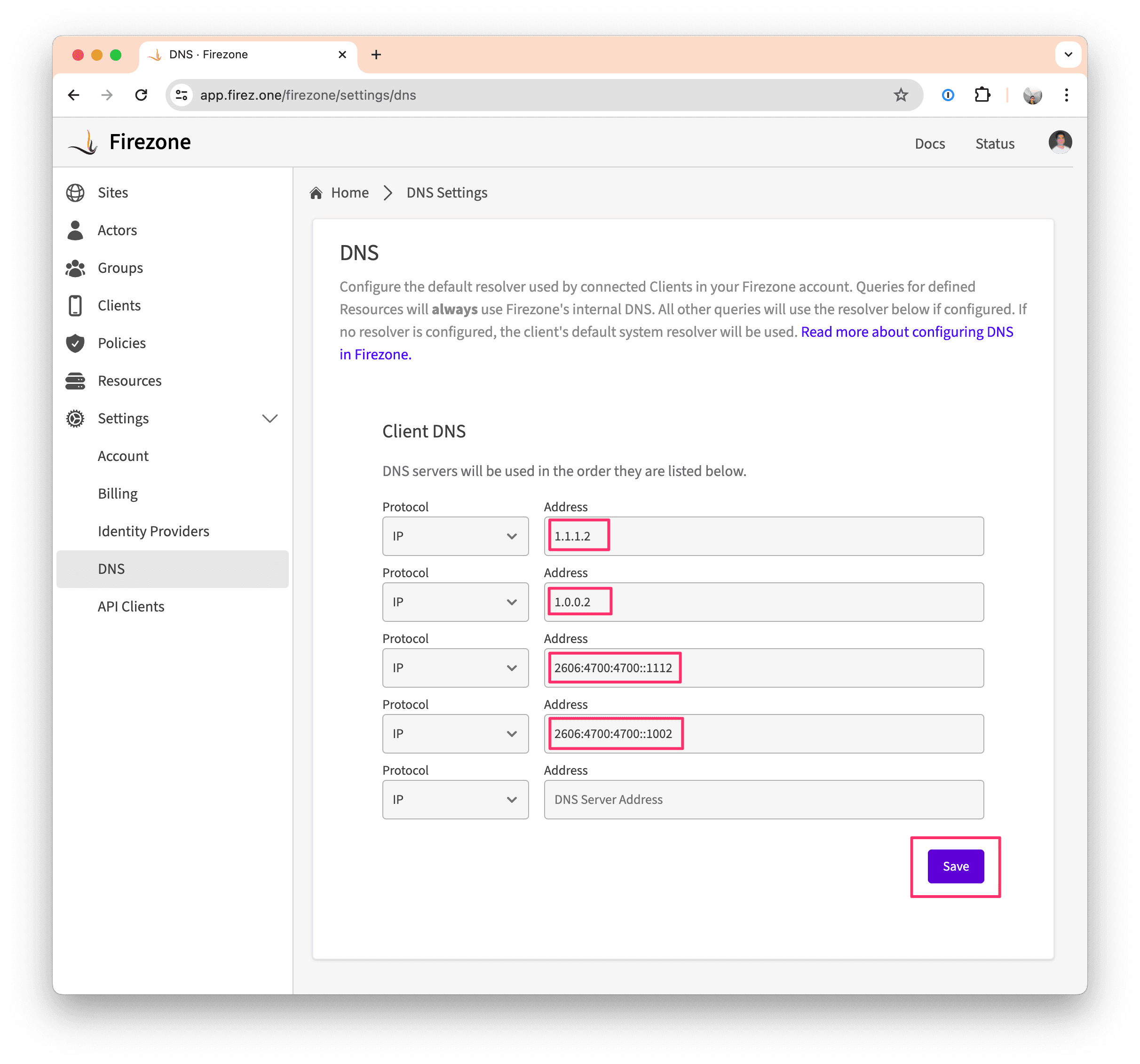Open Read more about configuring DNS link
The height and width of the screenshot is (1064, 1140).
point(906,332)
